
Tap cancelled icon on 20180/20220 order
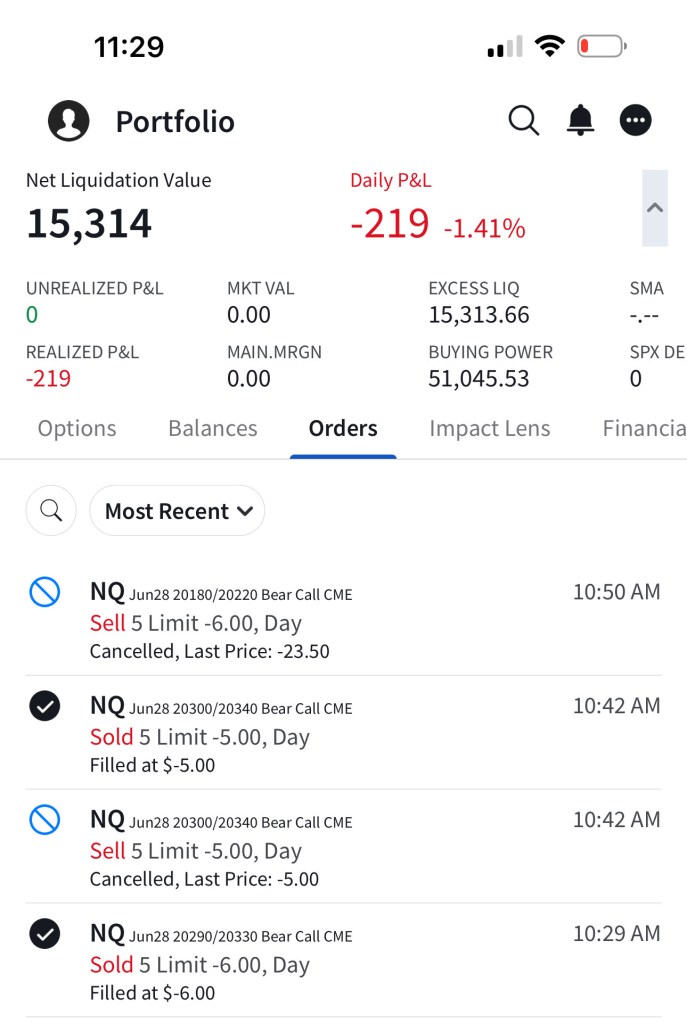45,593
